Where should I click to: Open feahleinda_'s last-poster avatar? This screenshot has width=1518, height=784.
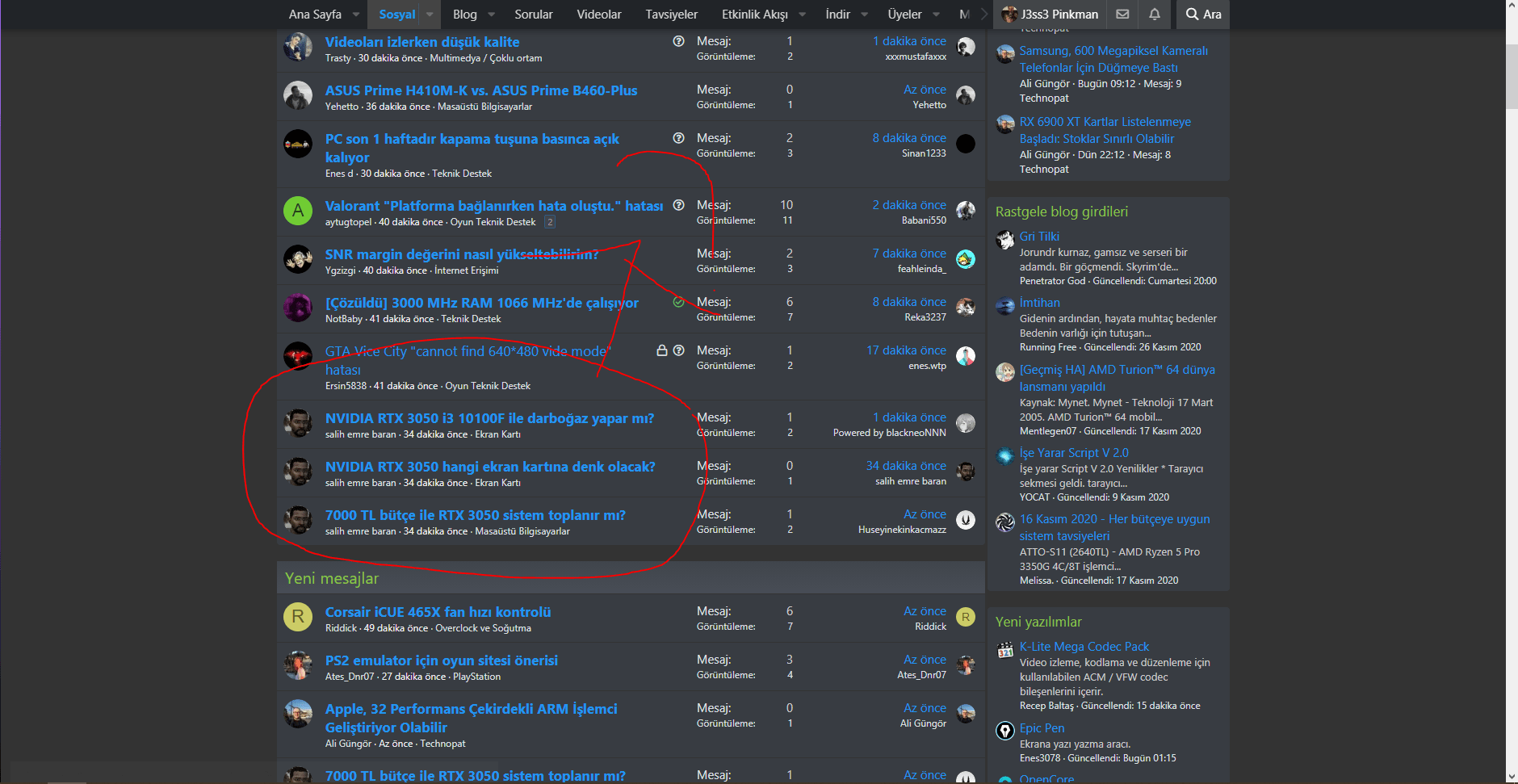(966, 259)
